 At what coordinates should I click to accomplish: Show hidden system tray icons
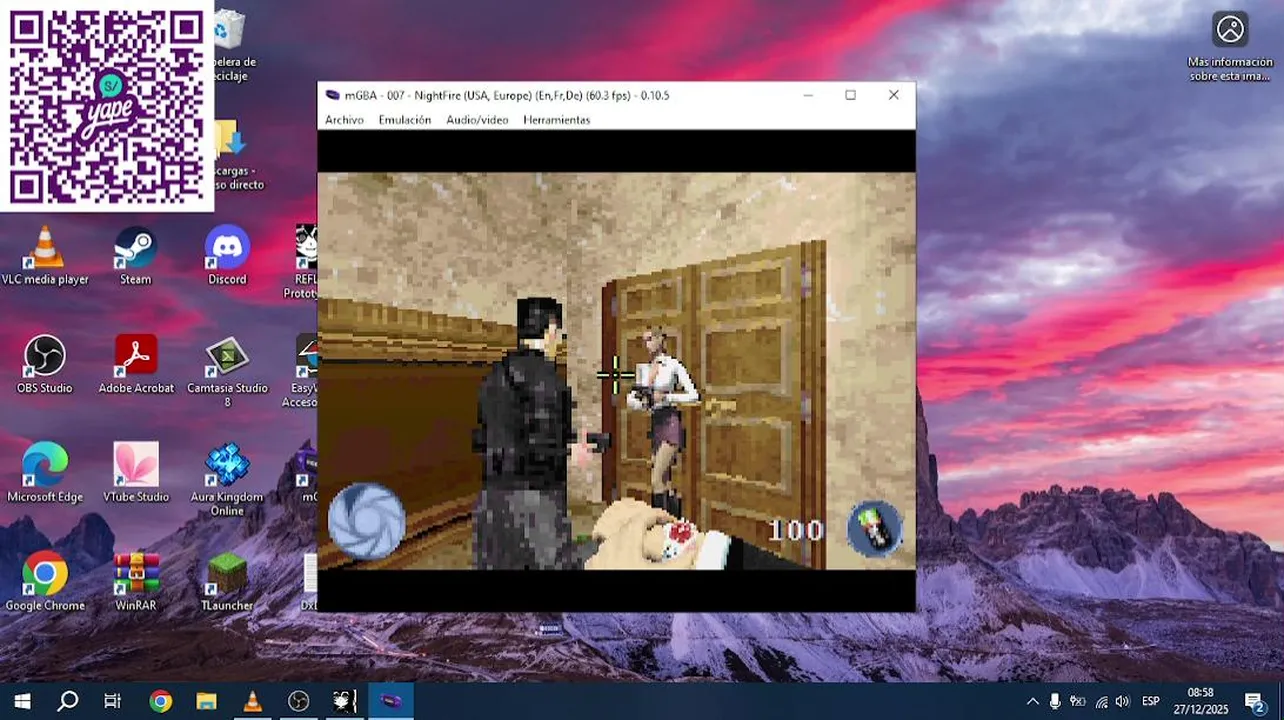coord(1032,701)
